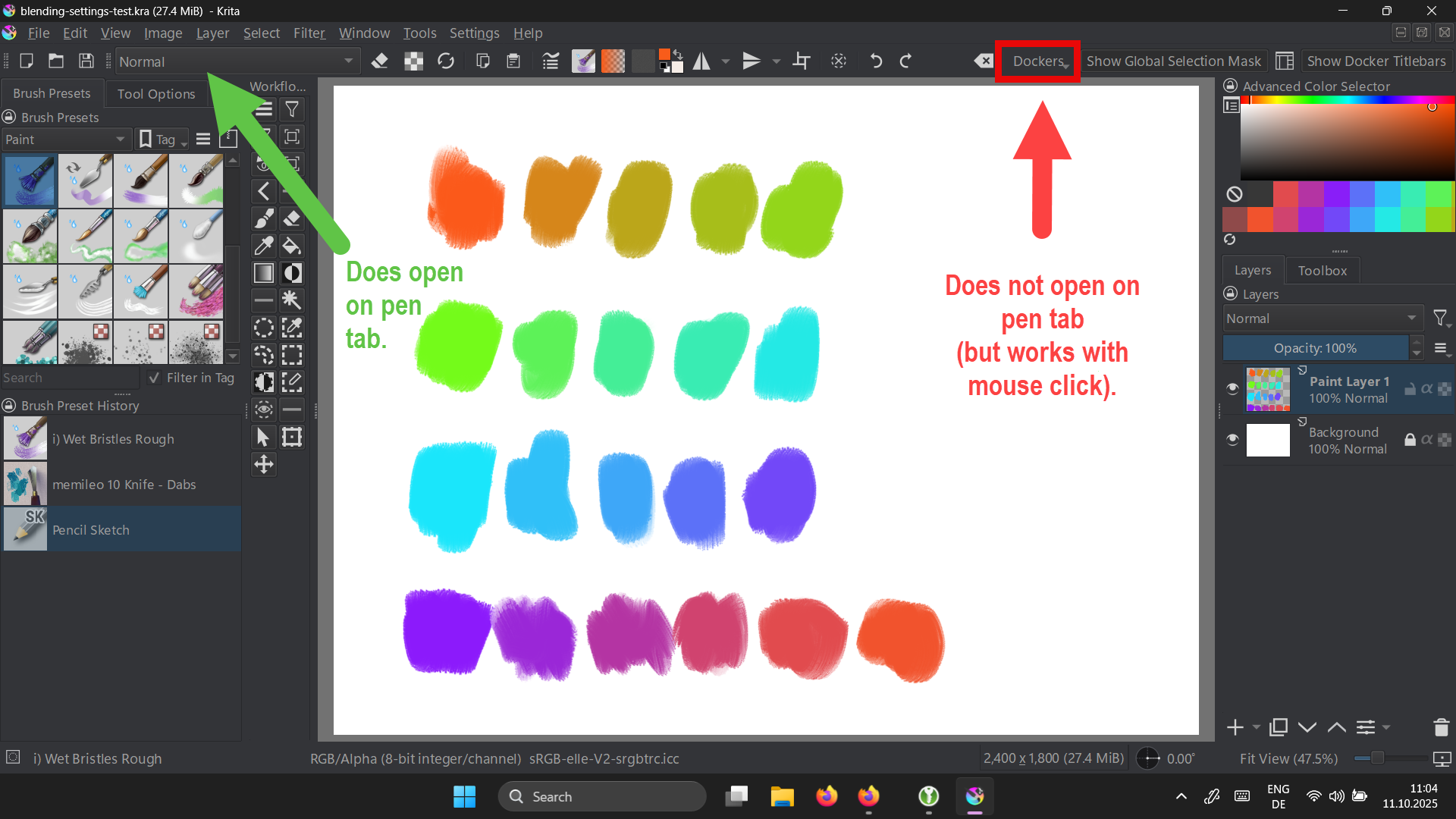Image resolution: width=1456 pixels, height=819 pixels.
Task: Click the Undo arrow icon
Action: pyautogui.click(x=876, y=61)
